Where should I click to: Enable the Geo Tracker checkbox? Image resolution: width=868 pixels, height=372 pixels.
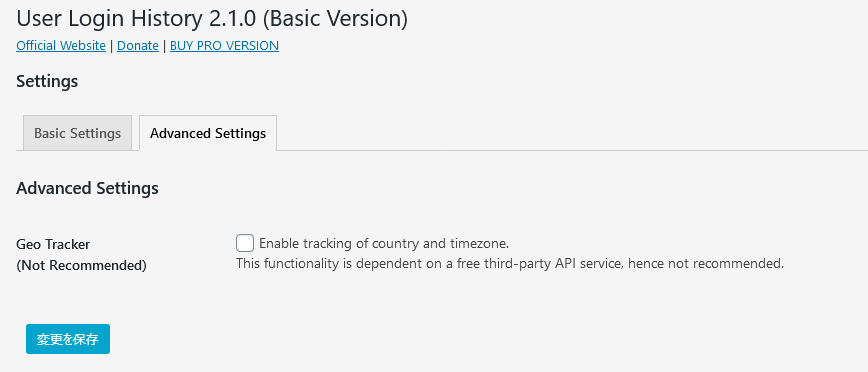(x=245, y=243)
